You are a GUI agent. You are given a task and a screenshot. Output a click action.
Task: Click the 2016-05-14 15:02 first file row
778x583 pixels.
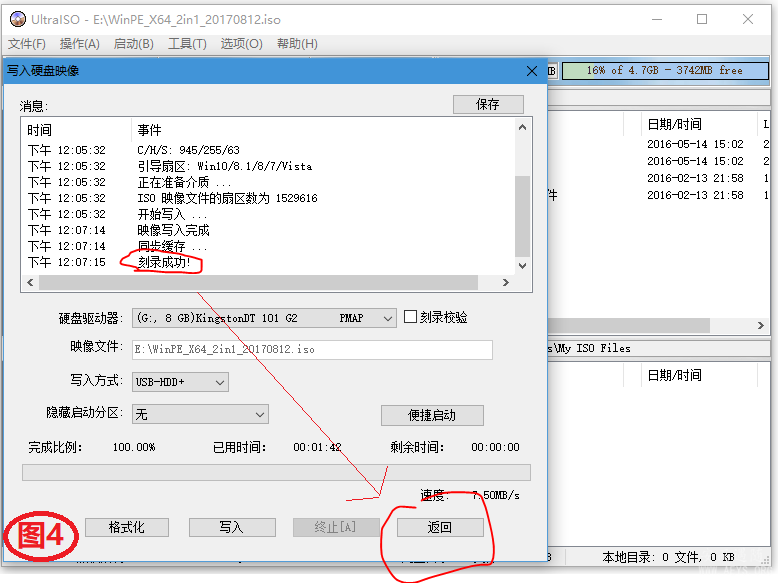point(695,144)
